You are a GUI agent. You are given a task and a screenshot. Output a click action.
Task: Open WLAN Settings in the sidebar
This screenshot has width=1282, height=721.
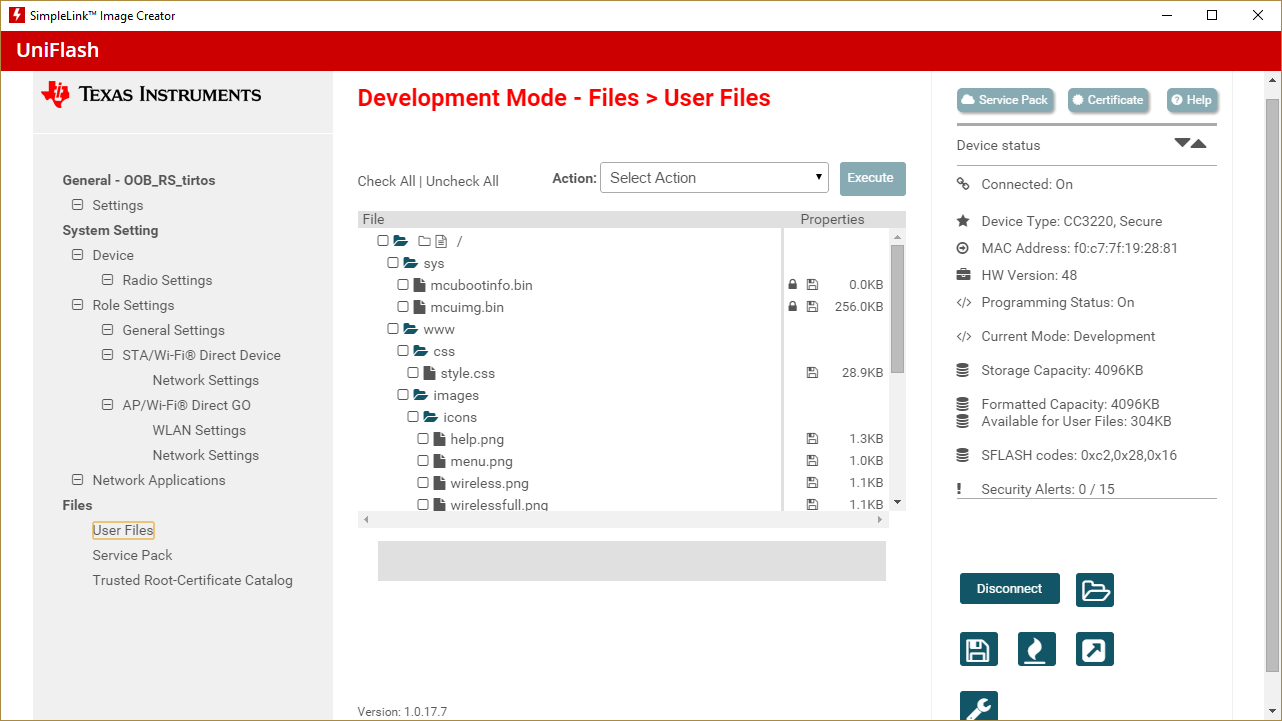(199, 430)
